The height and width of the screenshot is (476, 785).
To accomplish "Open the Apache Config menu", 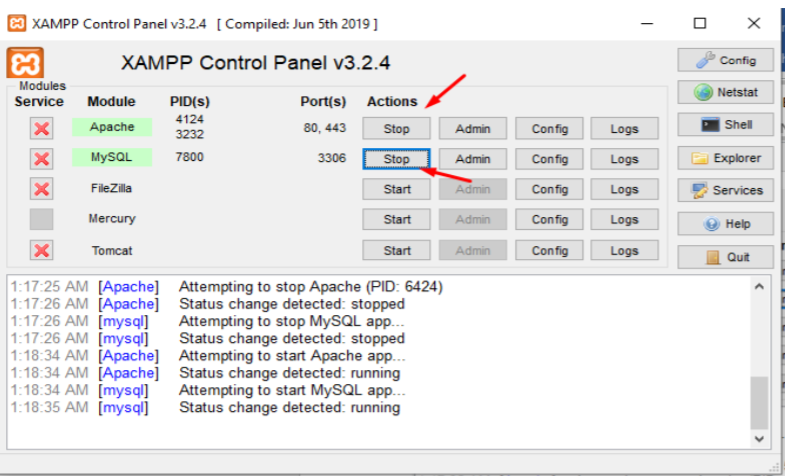I will coord(549,129).
